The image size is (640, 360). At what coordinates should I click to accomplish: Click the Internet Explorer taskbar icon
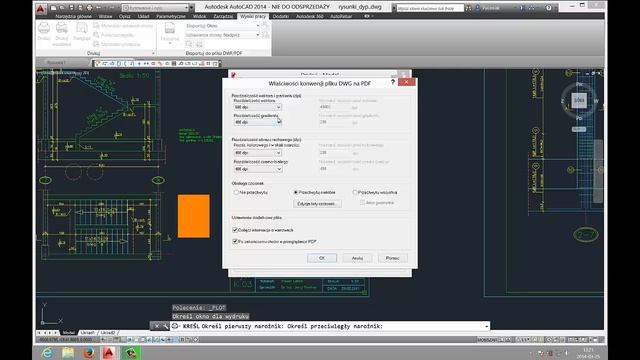point(47,353)
